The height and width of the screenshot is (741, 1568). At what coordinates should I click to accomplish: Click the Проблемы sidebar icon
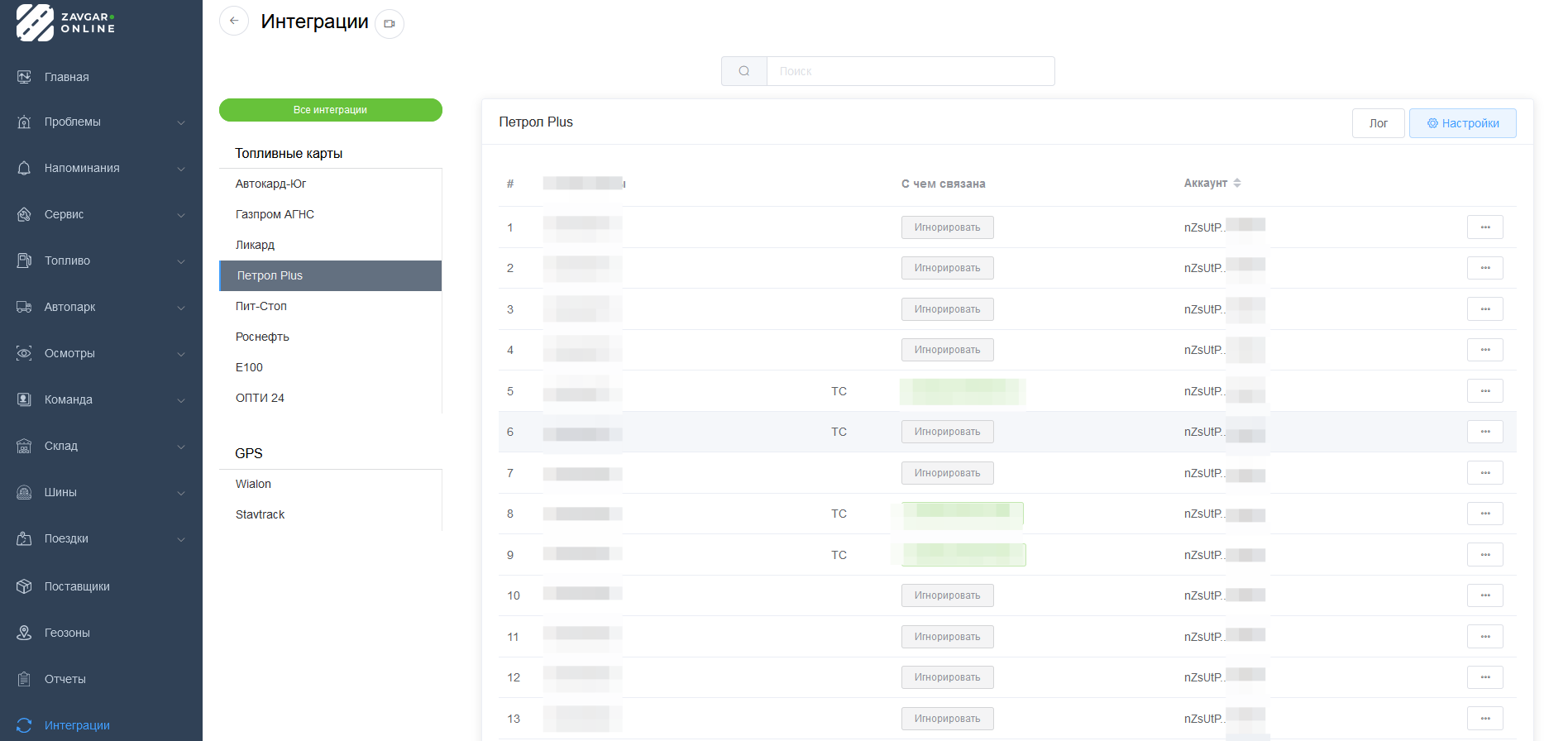tap(24, 122)
